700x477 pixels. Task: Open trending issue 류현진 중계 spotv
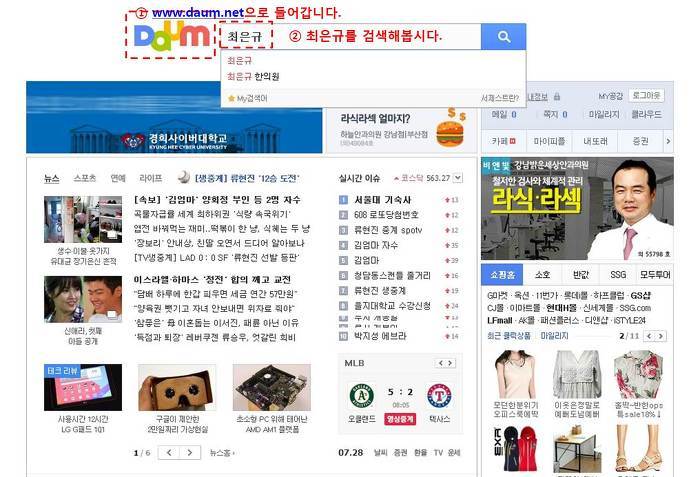point(388,230)
